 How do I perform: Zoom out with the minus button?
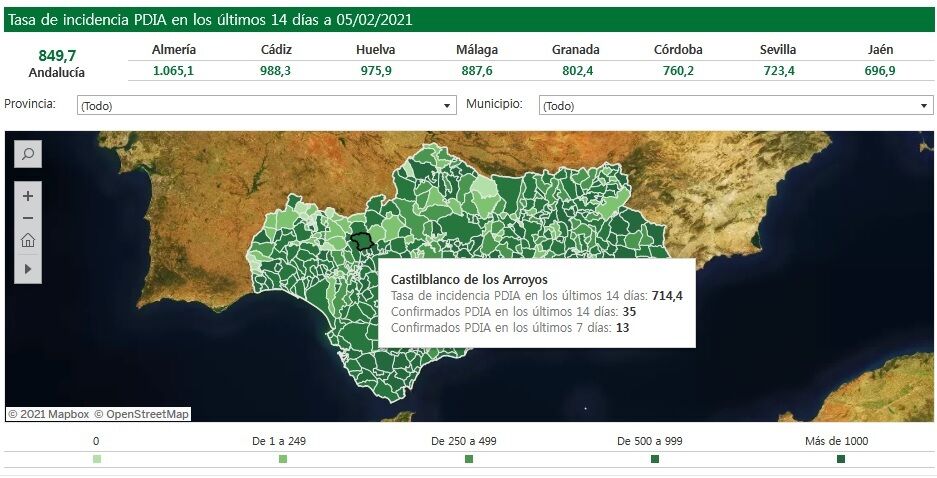[28, 218]
